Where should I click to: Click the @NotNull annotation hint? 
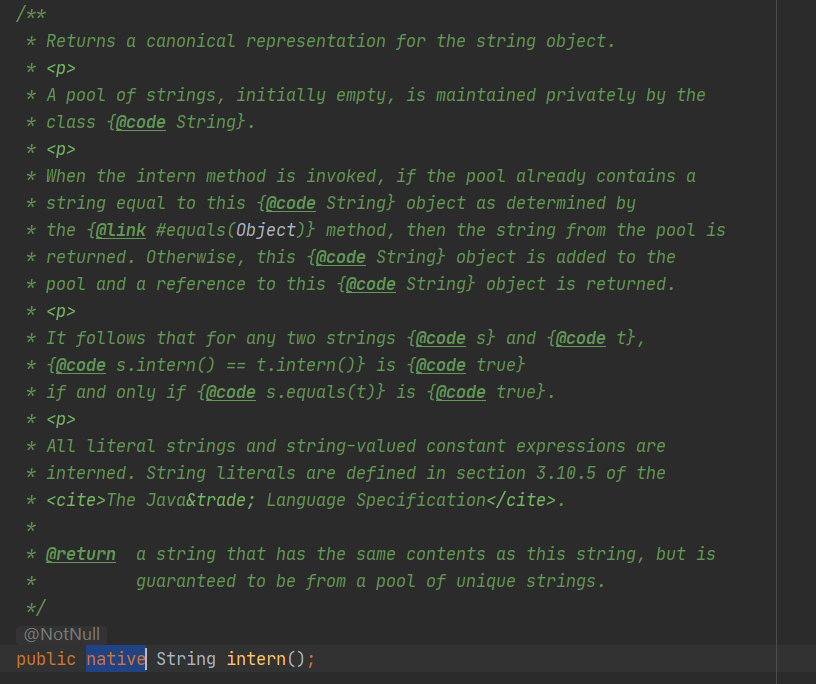coord(62,634)
